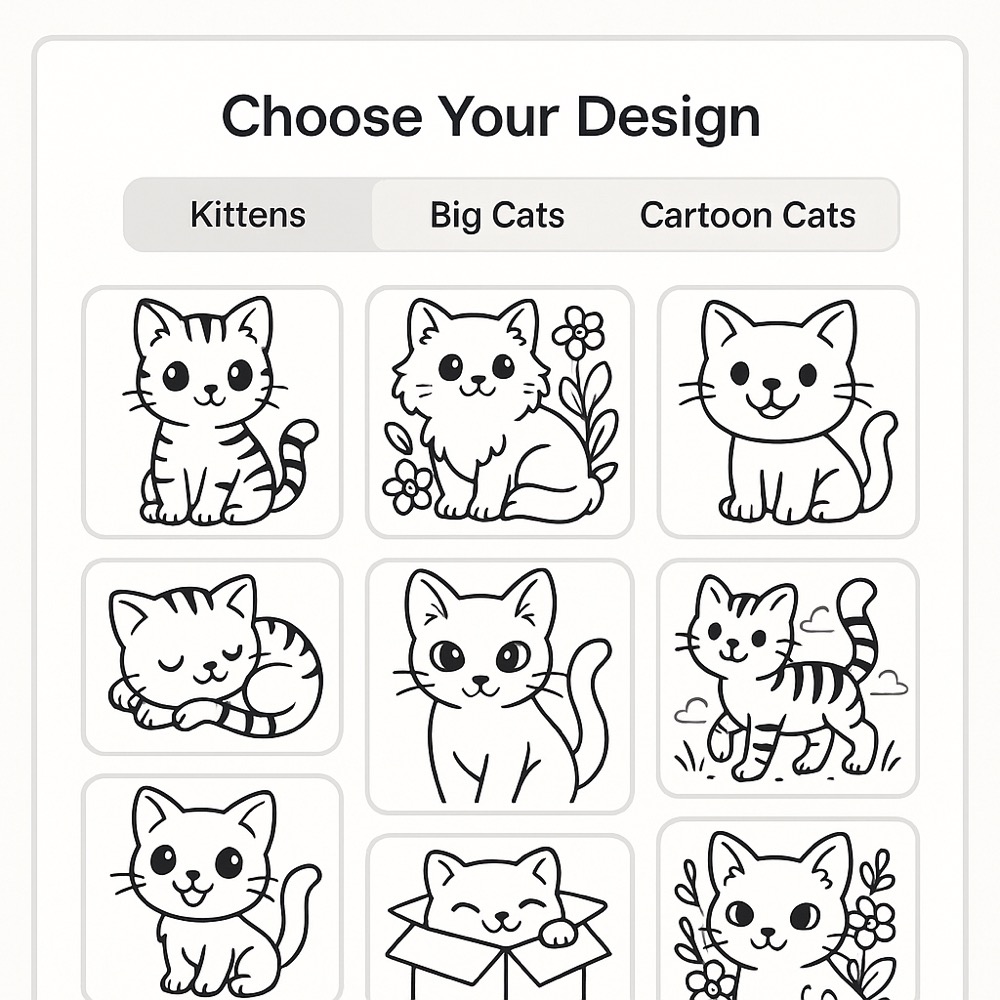Pick the walking striped kitten with clouds
The height and width of the screenshot is (1000, 1000).
[788, 677]
